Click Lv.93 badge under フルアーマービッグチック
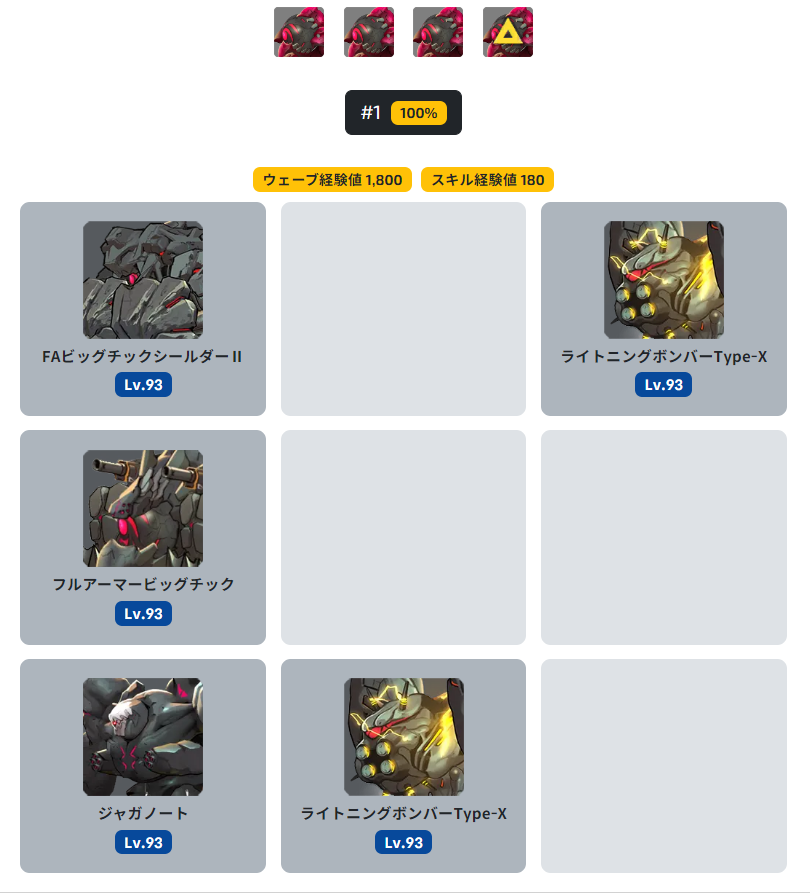The width and height of the screenshot is (810, 895). point(143,614)
